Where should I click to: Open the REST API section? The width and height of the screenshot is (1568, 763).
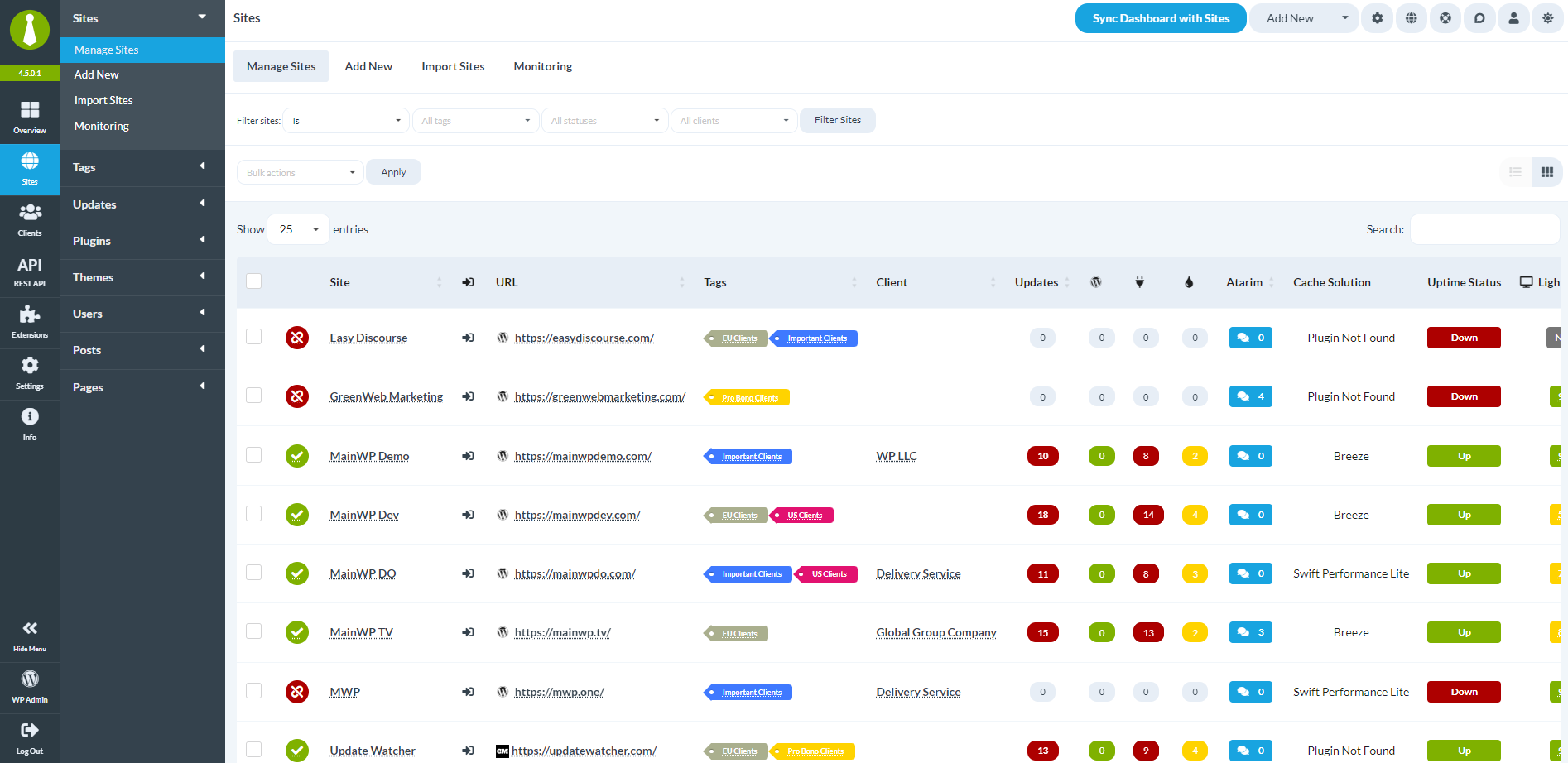[x=30, y=271]
